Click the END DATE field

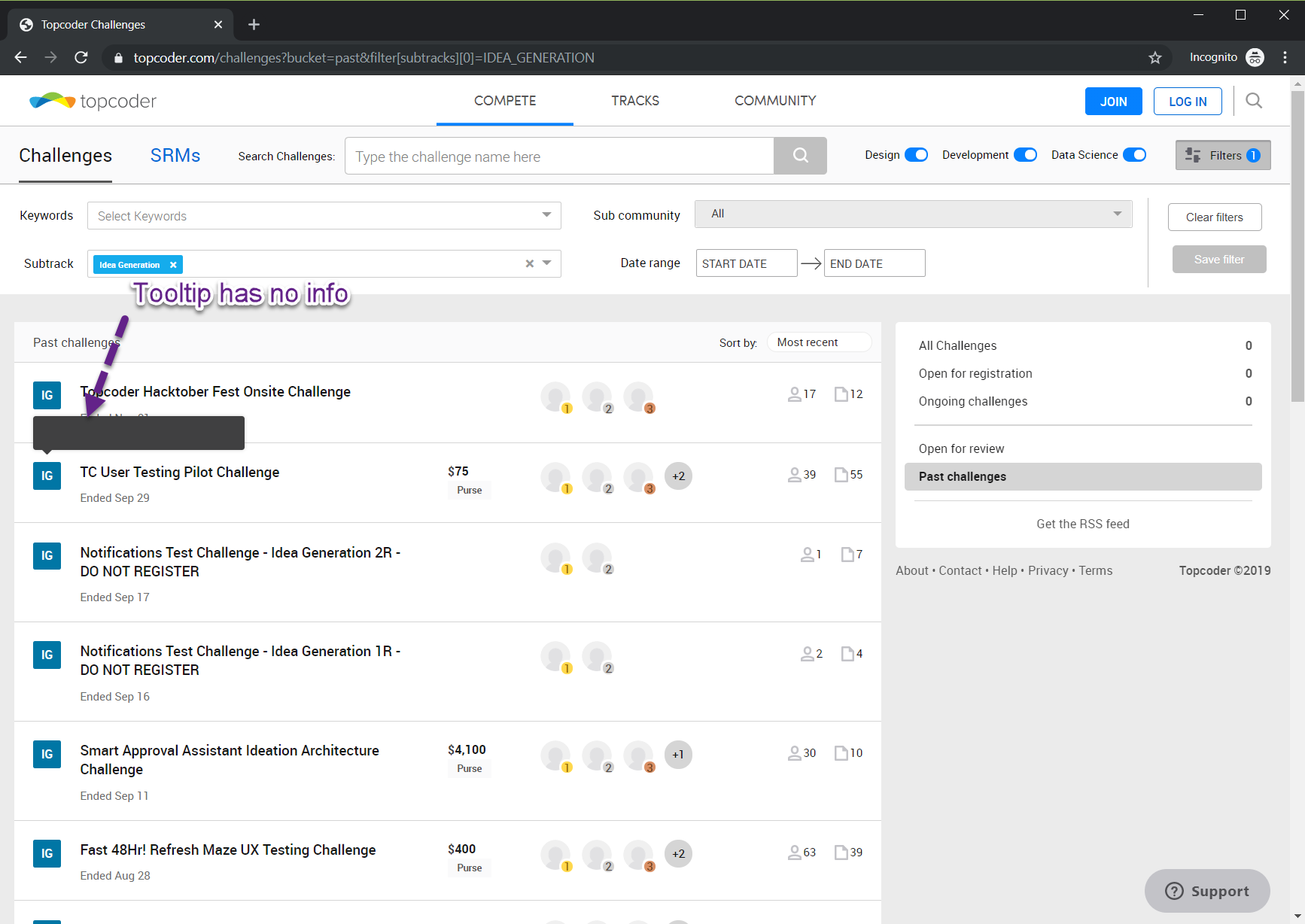pos(875,263)
